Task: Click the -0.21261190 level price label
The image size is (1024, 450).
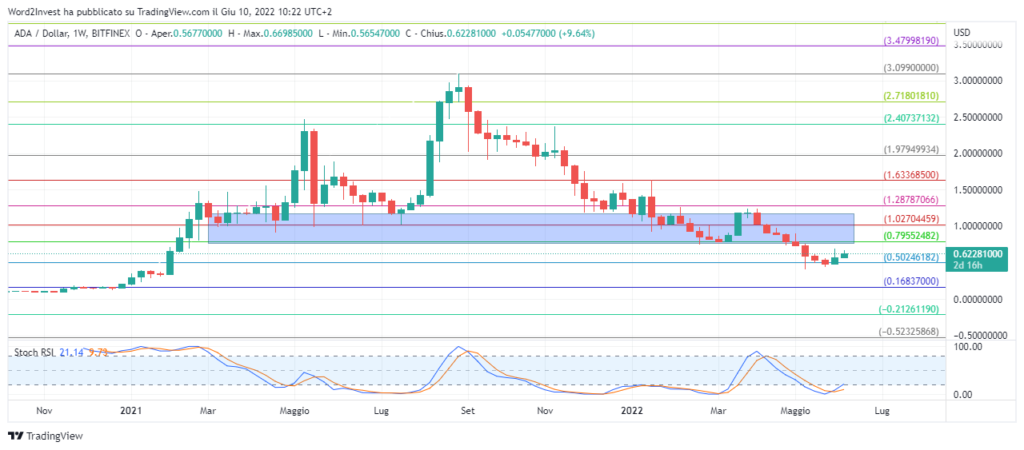Action: (x=911, y=310)
